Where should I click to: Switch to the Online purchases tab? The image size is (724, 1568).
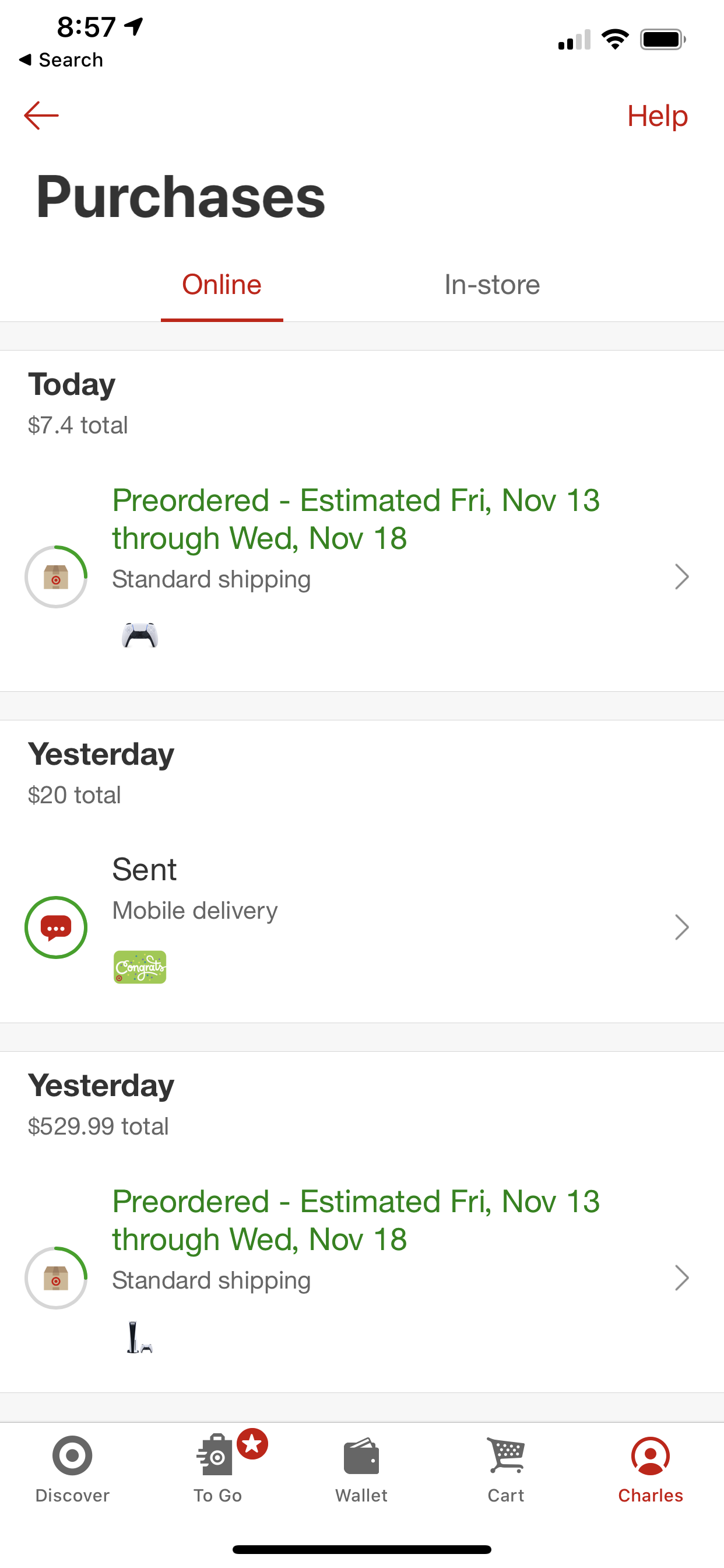[222, 285]
